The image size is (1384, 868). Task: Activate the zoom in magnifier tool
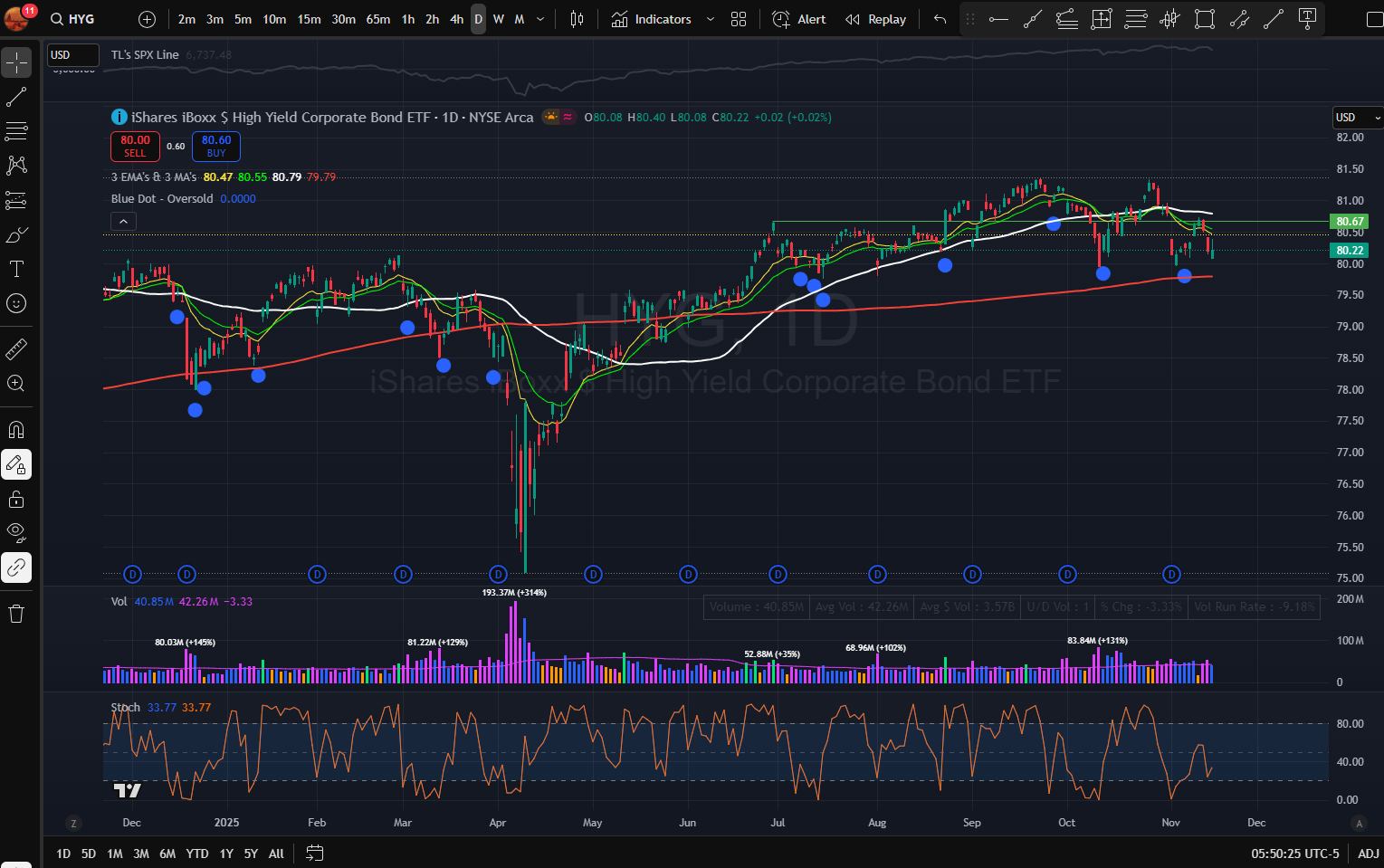tap(16, 383)
